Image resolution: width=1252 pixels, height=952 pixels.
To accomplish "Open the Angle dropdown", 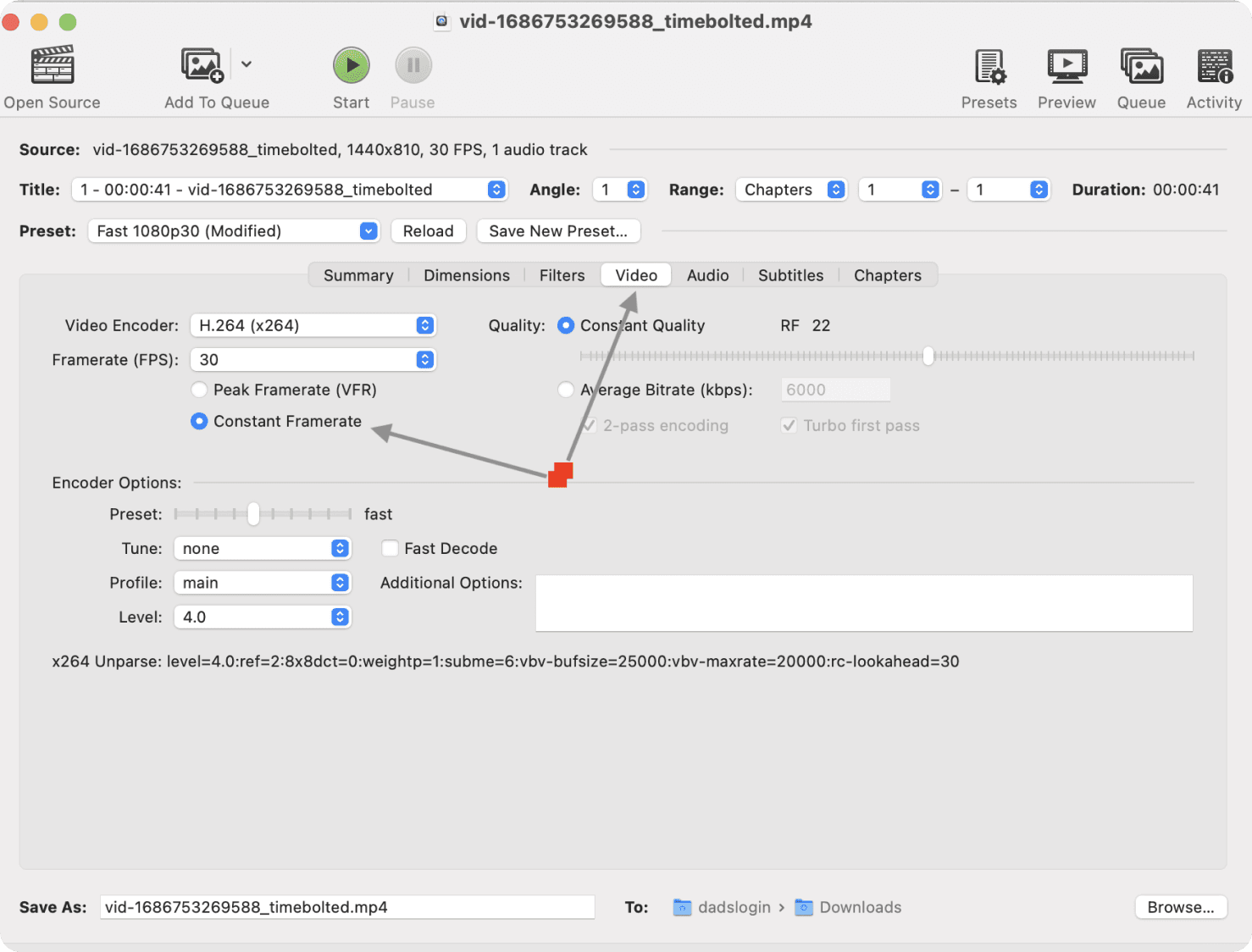I will 620,190.
